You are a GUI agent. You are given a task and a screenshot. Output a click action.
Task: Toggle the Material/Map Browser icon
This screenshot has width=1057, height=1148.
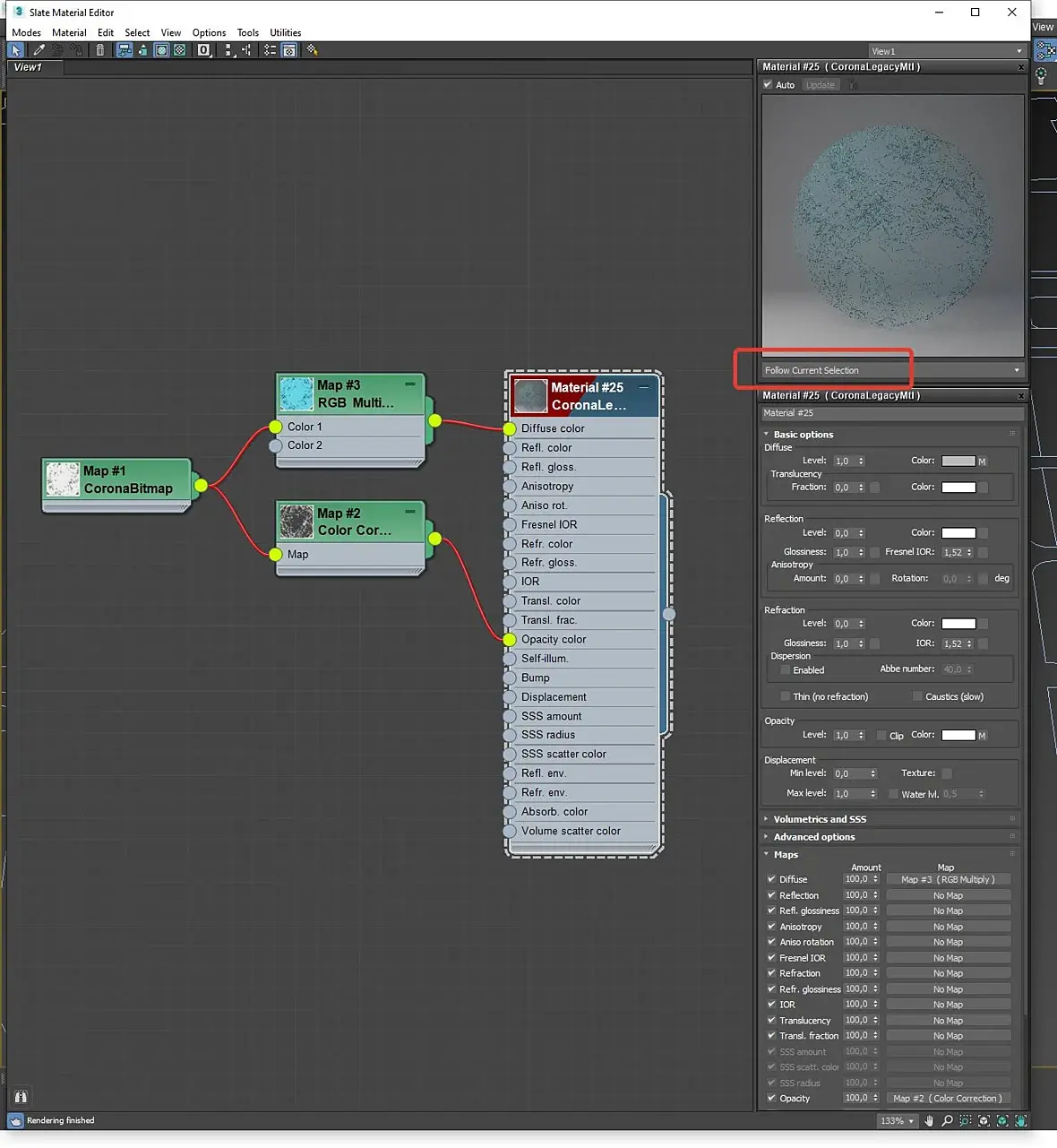pos(270,50)
